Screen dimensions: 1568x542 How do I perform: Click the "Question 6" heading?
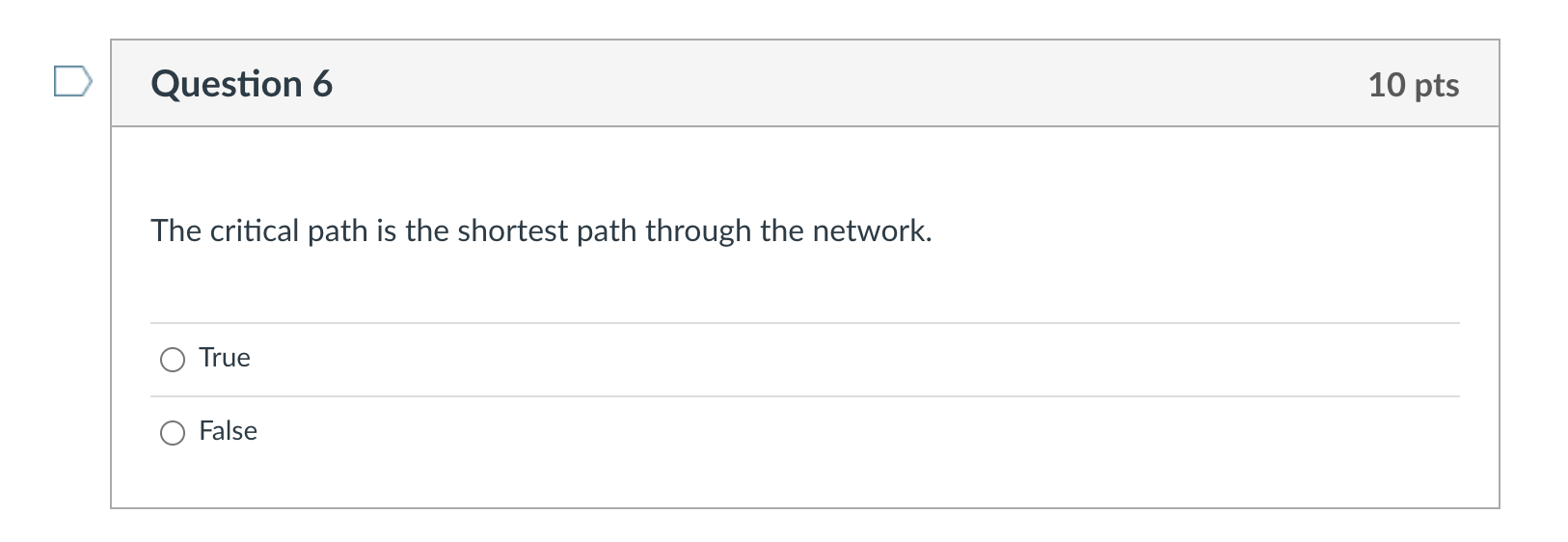pyautogui.click(x=241, y=84)
